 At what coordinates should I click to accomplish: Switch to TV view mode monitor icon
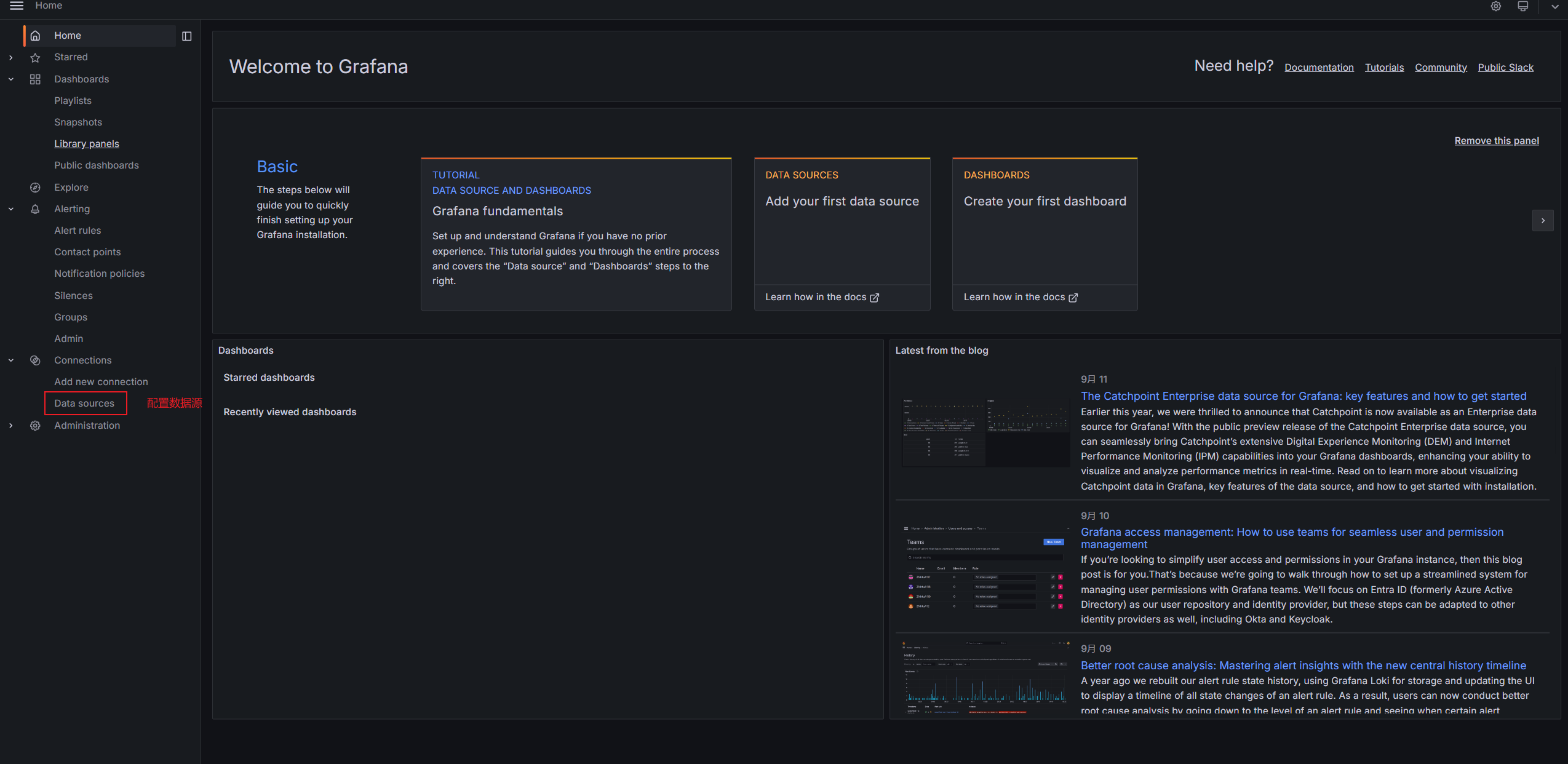pyautogui.click(x=1522, y=6)
